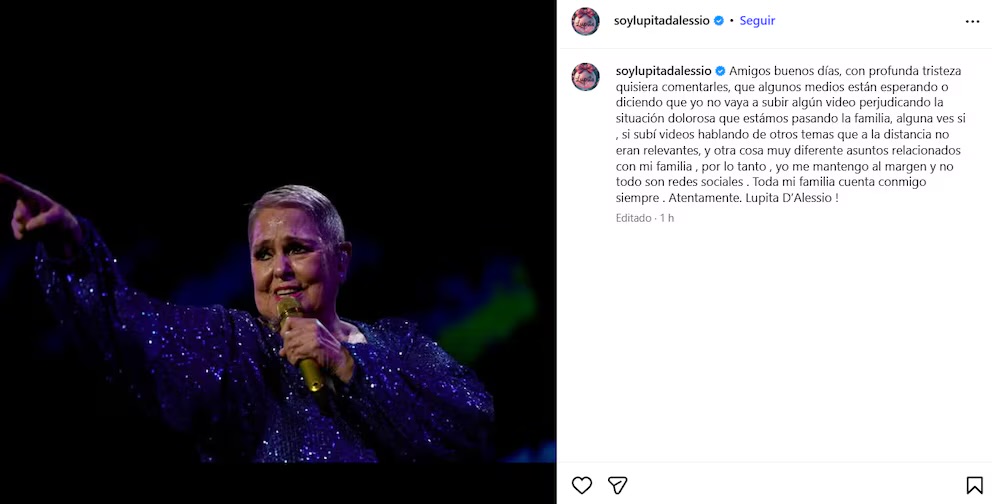Click header username soylupitadalessio
This screenshot has width=992, height=504.
[661, 21]
